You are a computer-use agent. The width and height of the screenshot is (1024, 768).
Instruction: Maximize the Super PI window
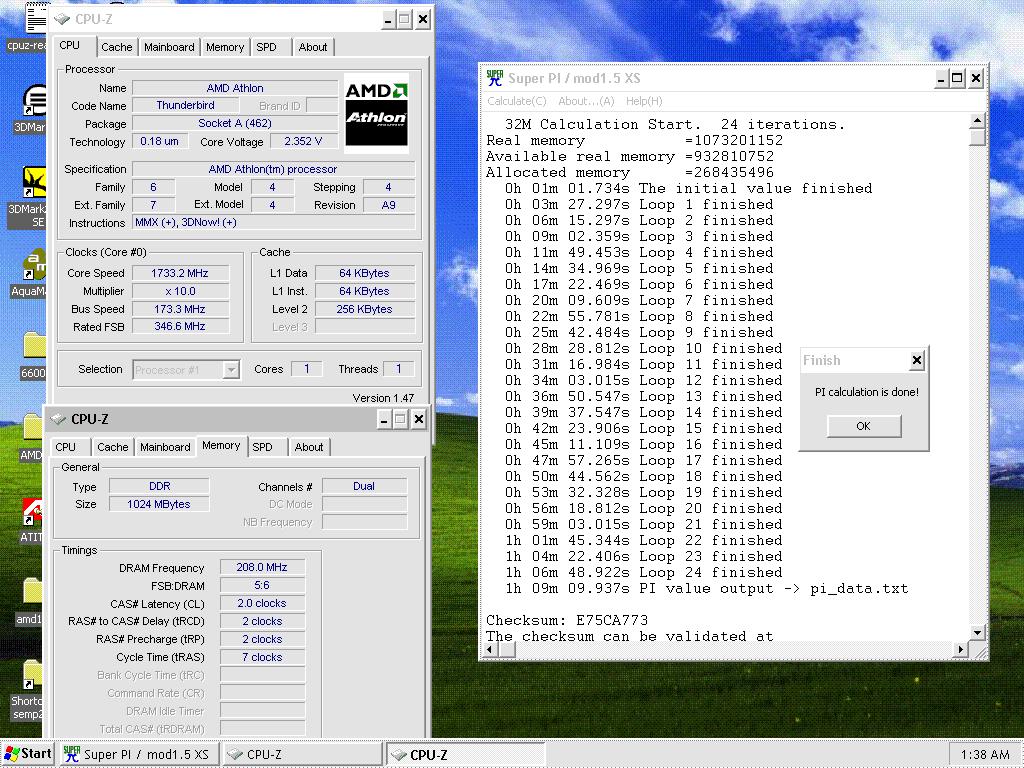click(957, 78)
